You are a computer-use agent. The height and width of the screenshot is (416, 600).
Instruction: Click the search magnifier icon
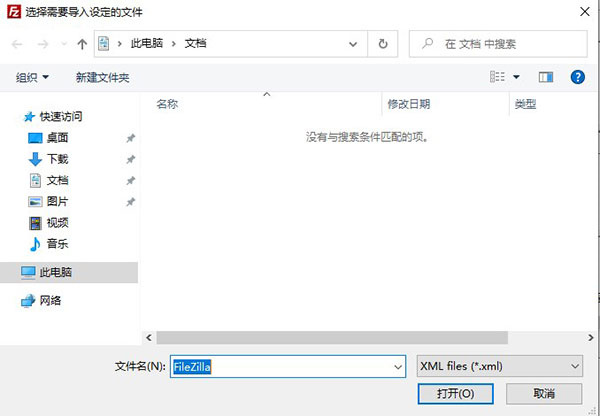pos(427,44)
